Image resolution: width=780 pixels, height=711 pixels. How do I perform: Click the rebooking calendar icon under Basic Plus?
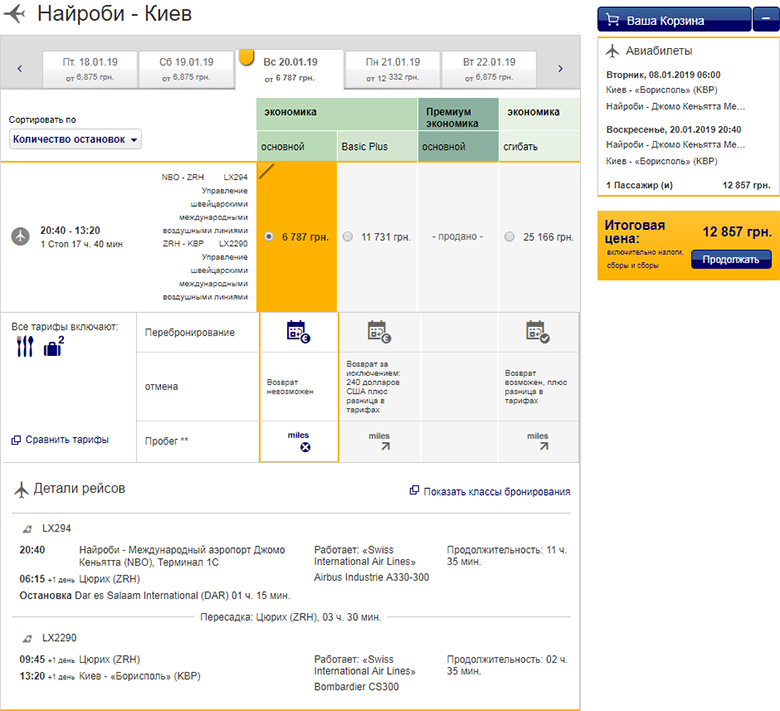[x=378, y=332]
